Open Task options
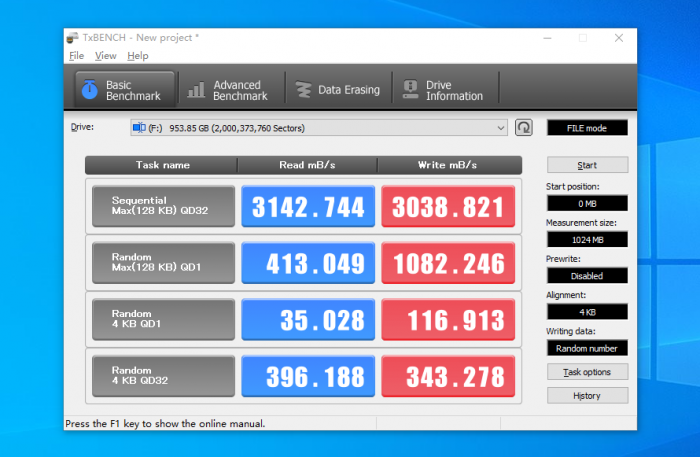The image size is (700, 457). point(587,372)
